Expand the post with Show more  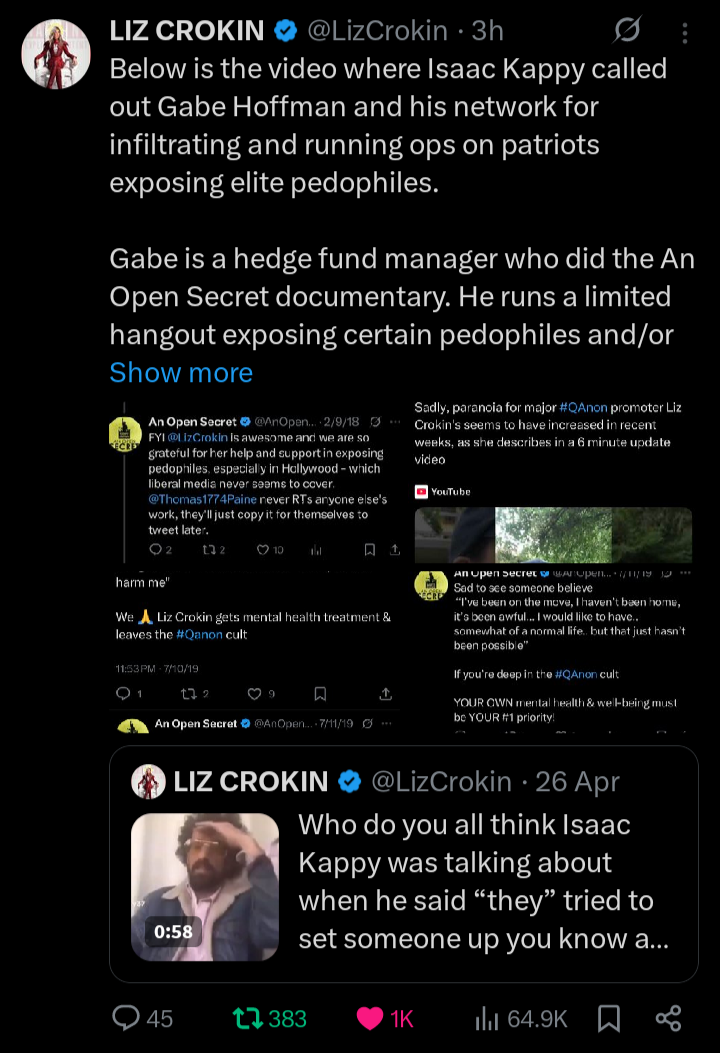pyautogui.click(x=181, y=373)
